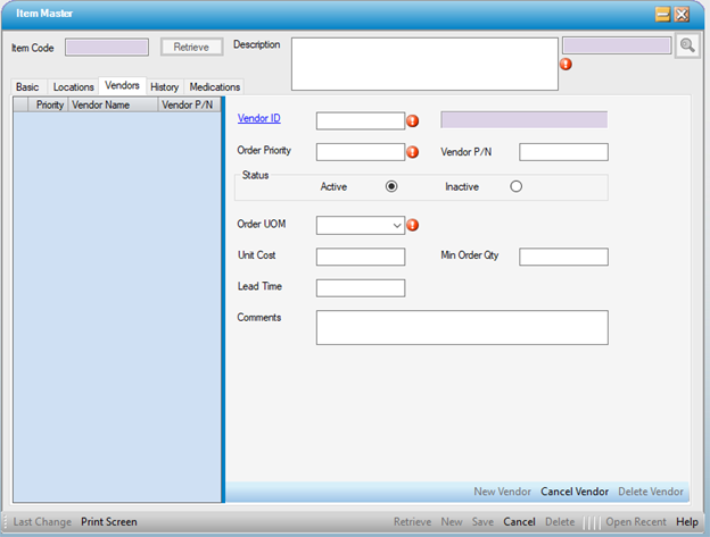Click the magnifying glass search icon
This screenshot has width=710, height=537.
click(687, 46)
